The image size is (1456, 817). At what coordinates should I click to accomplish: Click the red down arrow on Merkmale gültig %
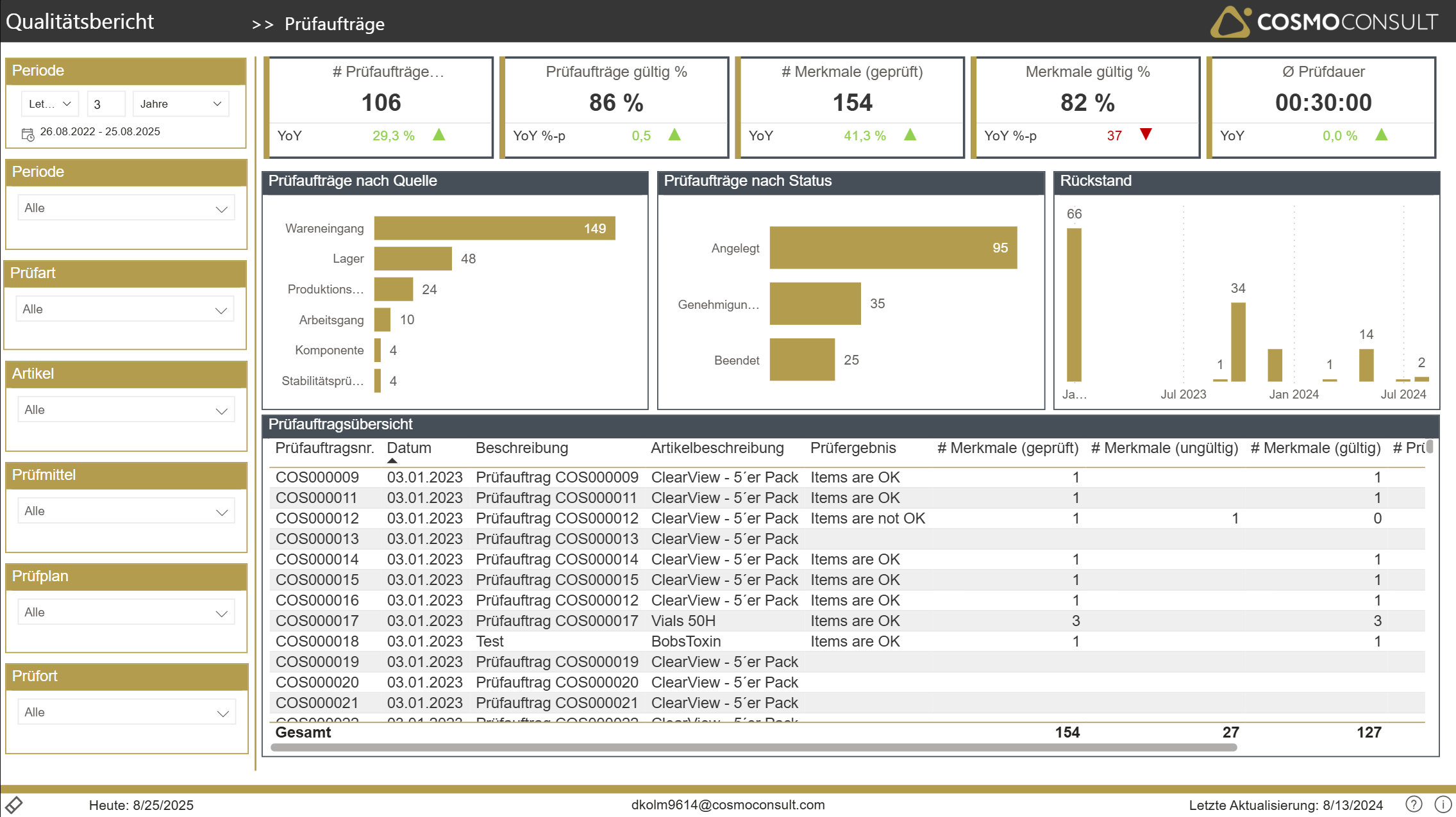click(x=1146, y=135)
